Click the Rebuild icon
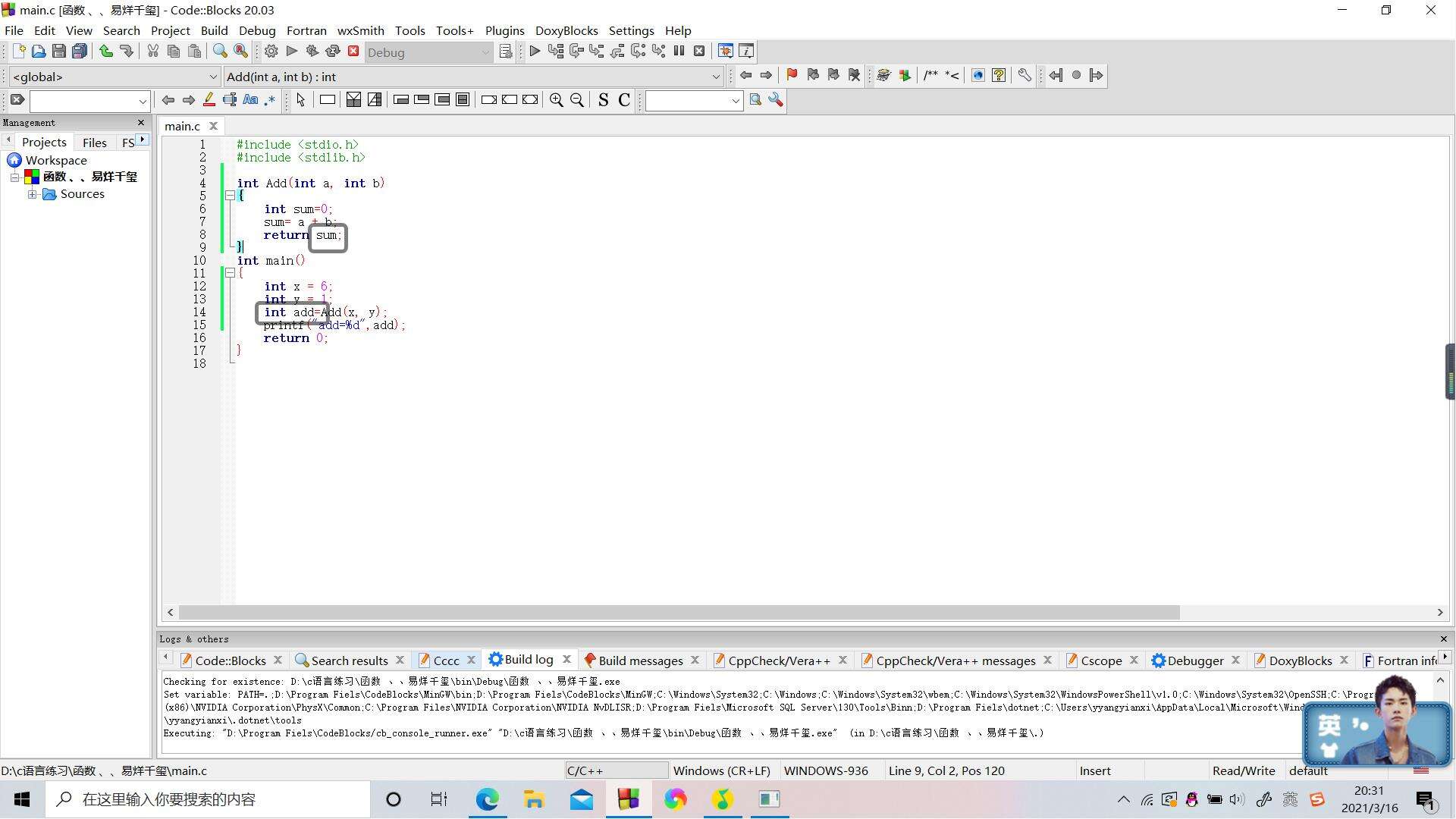The height and width of the screenshot is (819, 1456). click(x=332, y=52)
